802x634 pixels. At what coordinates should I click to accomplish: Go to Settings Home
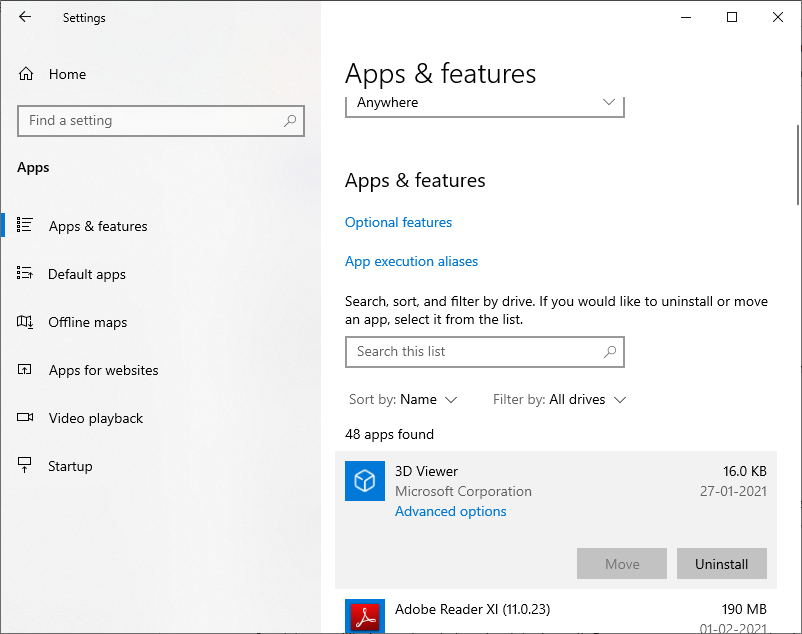click(67, 74)
